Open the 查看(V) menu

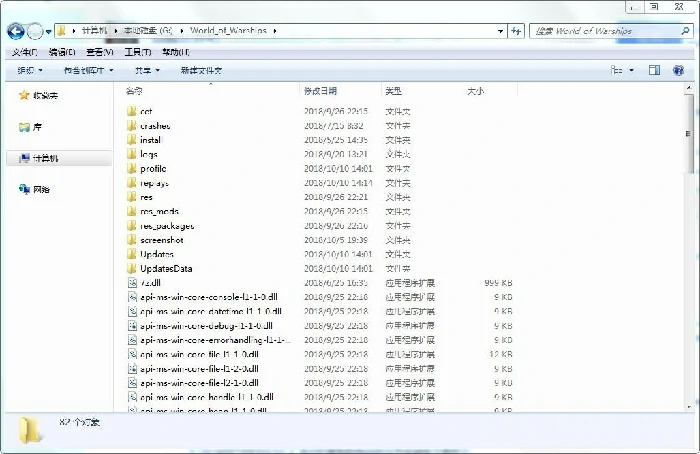(100, 52)
